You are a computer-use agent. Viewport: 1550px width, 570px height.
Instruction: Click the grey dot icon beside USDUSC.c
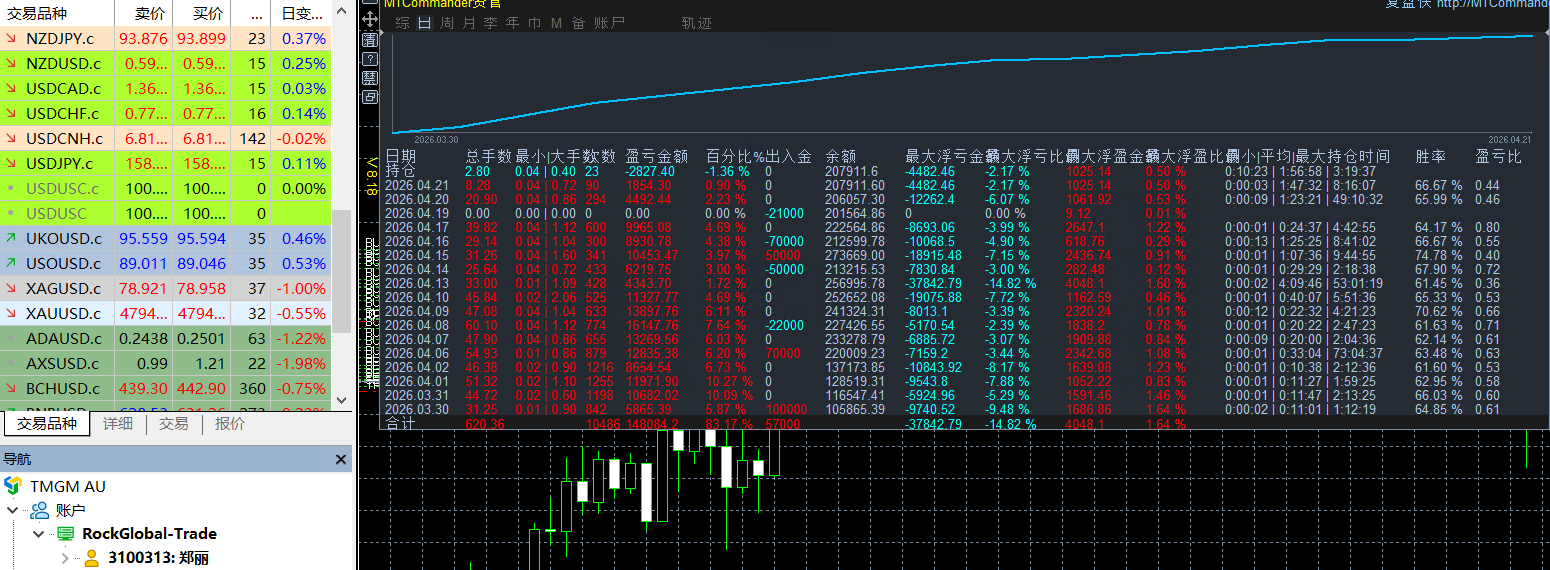[x=11, y=189]
